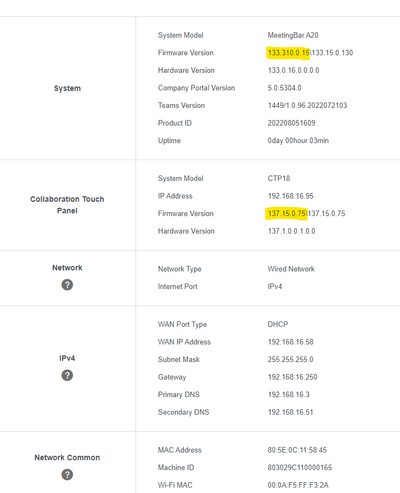This screenshot has height=493, width=400.
Task: Click the Teams Version value
Action: pyautogui.click(x=307, y=105)
